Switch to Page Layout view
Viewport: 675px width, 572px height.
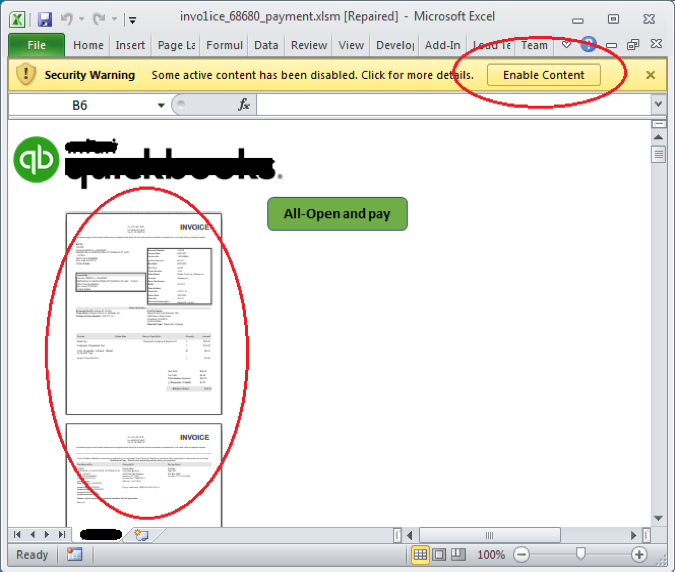pos(440,555)
